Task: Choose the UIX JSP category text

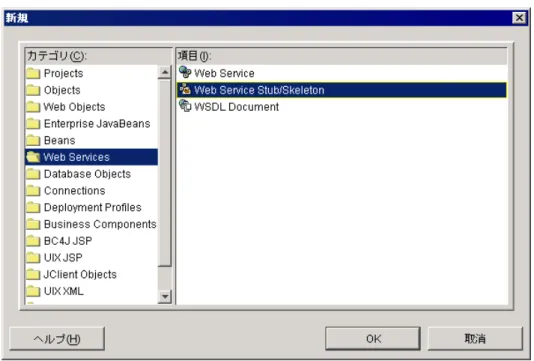Action: pyautogui.click(x=63, y=257)
